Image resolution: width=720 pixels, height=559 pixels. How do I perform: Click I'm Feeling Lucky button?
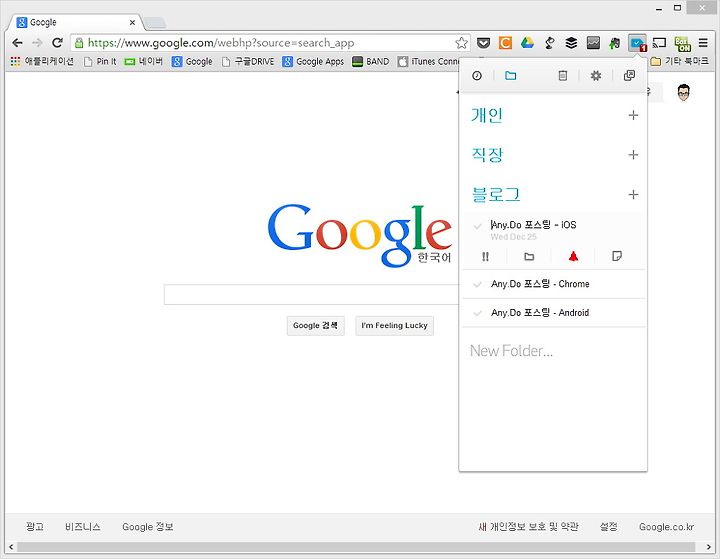pyautogui.click(x=394, y=326)
